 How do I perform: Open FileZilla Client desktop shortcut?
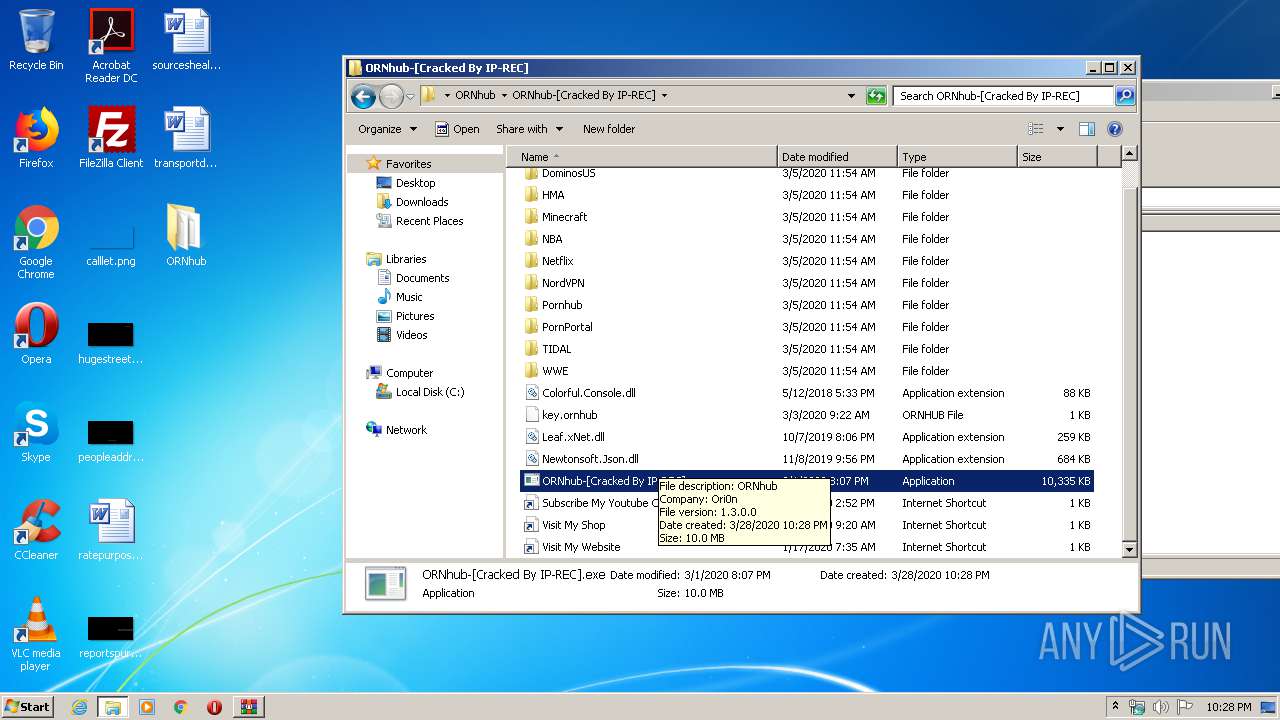click(x=111, y=138)
